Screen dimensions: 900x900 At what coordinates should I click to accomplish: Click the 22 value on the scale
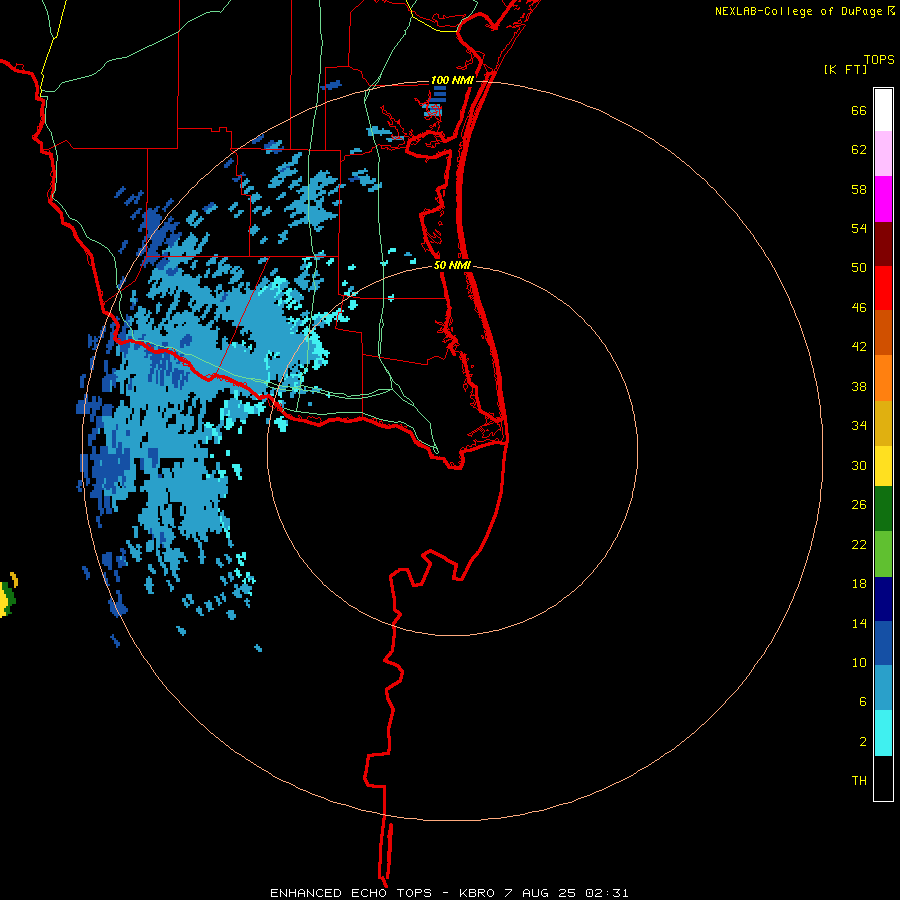[x=859, y=544]
